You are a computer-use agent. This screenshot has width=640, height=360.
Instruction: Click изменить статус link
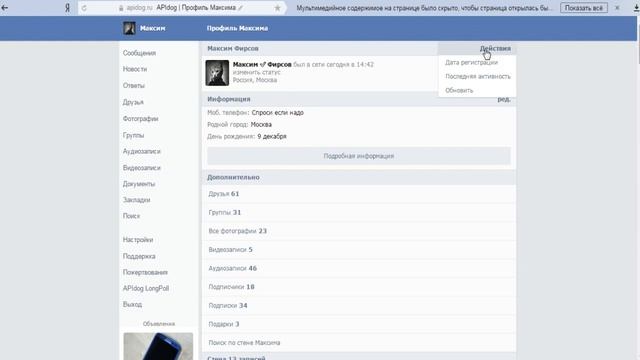click(x=256, y=72)
